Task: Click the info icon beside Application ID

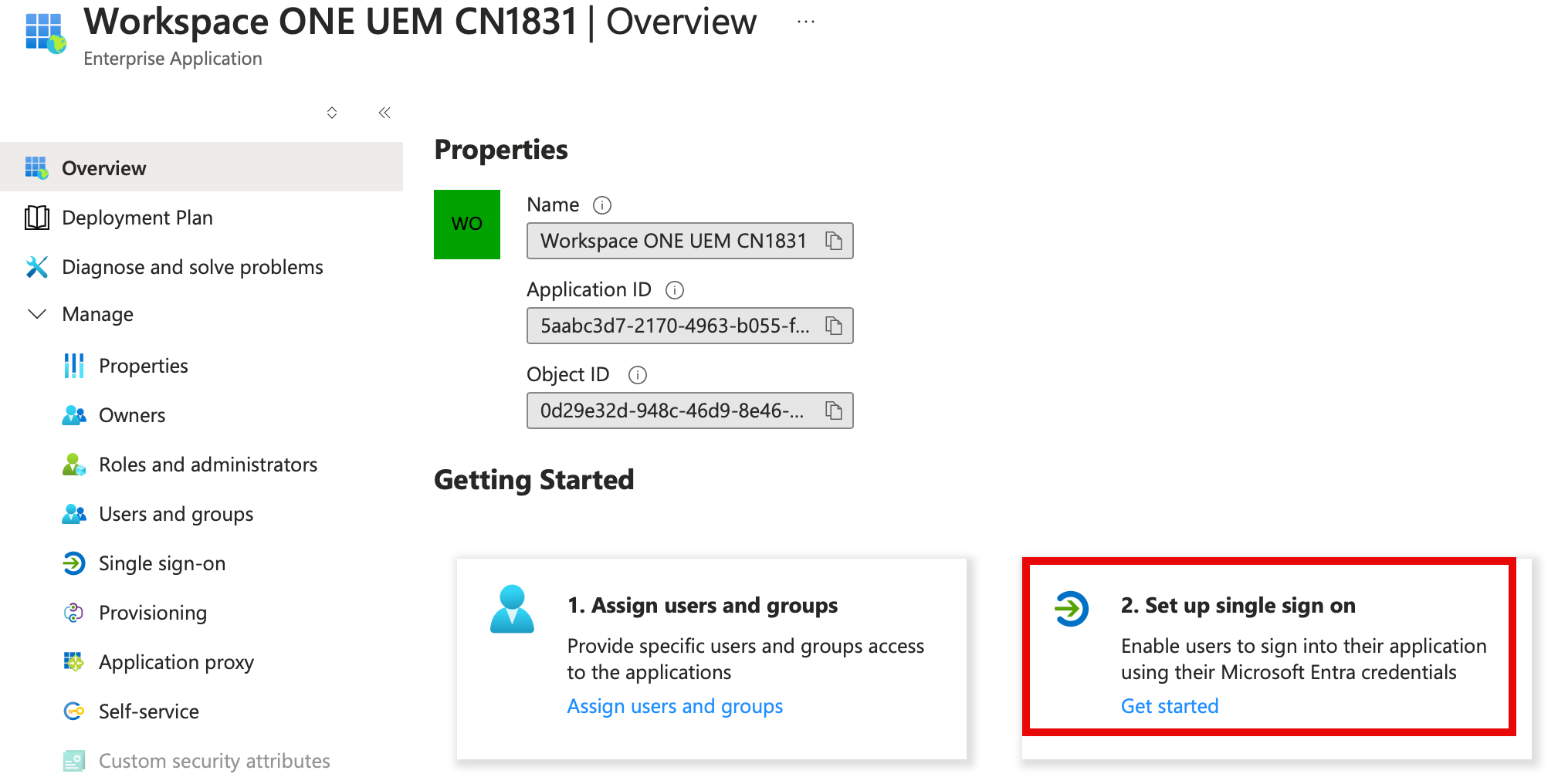Action: tap(674, 290)
